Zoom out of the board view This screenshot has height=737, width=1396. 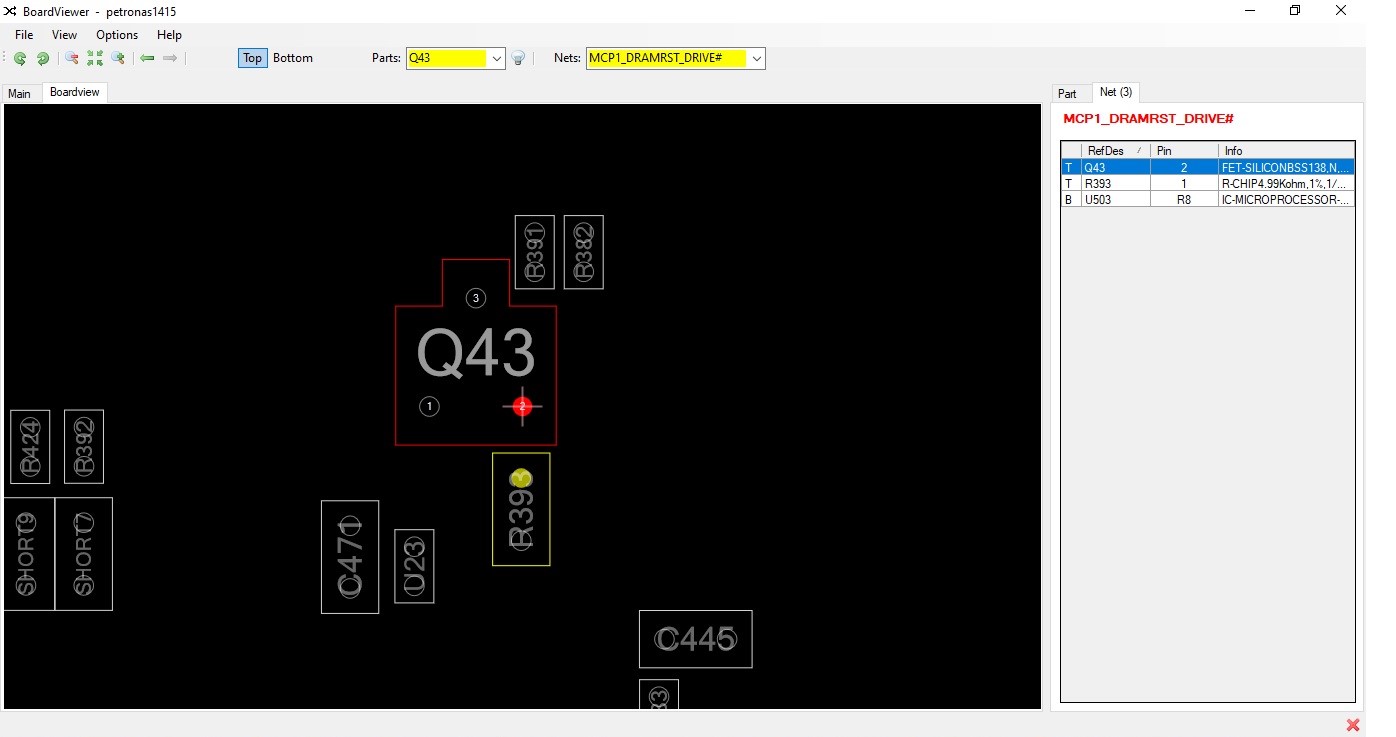72,58
